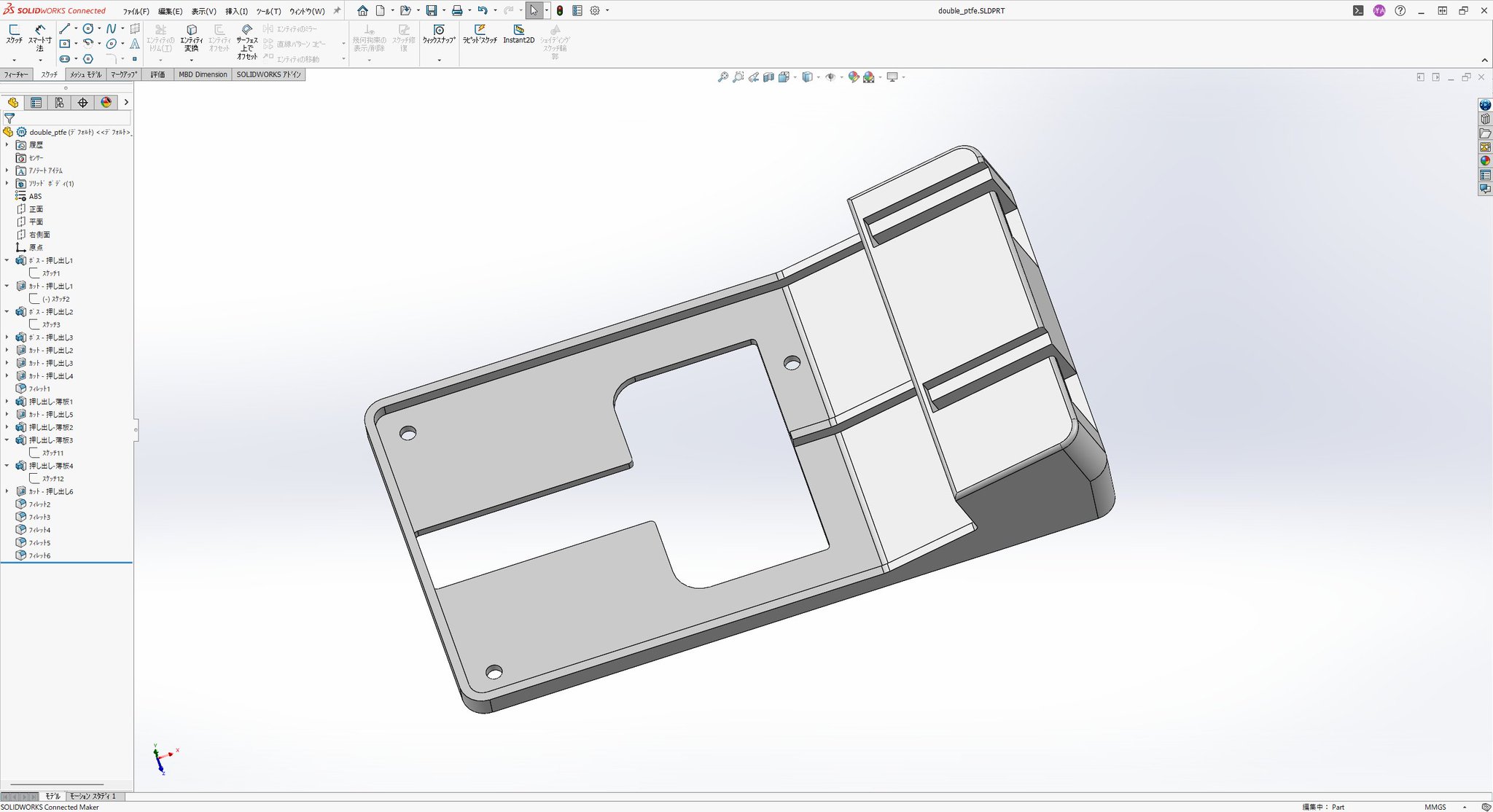Save the document with floppy icon
1493x812 pixels.
click(x=432, y=10)
